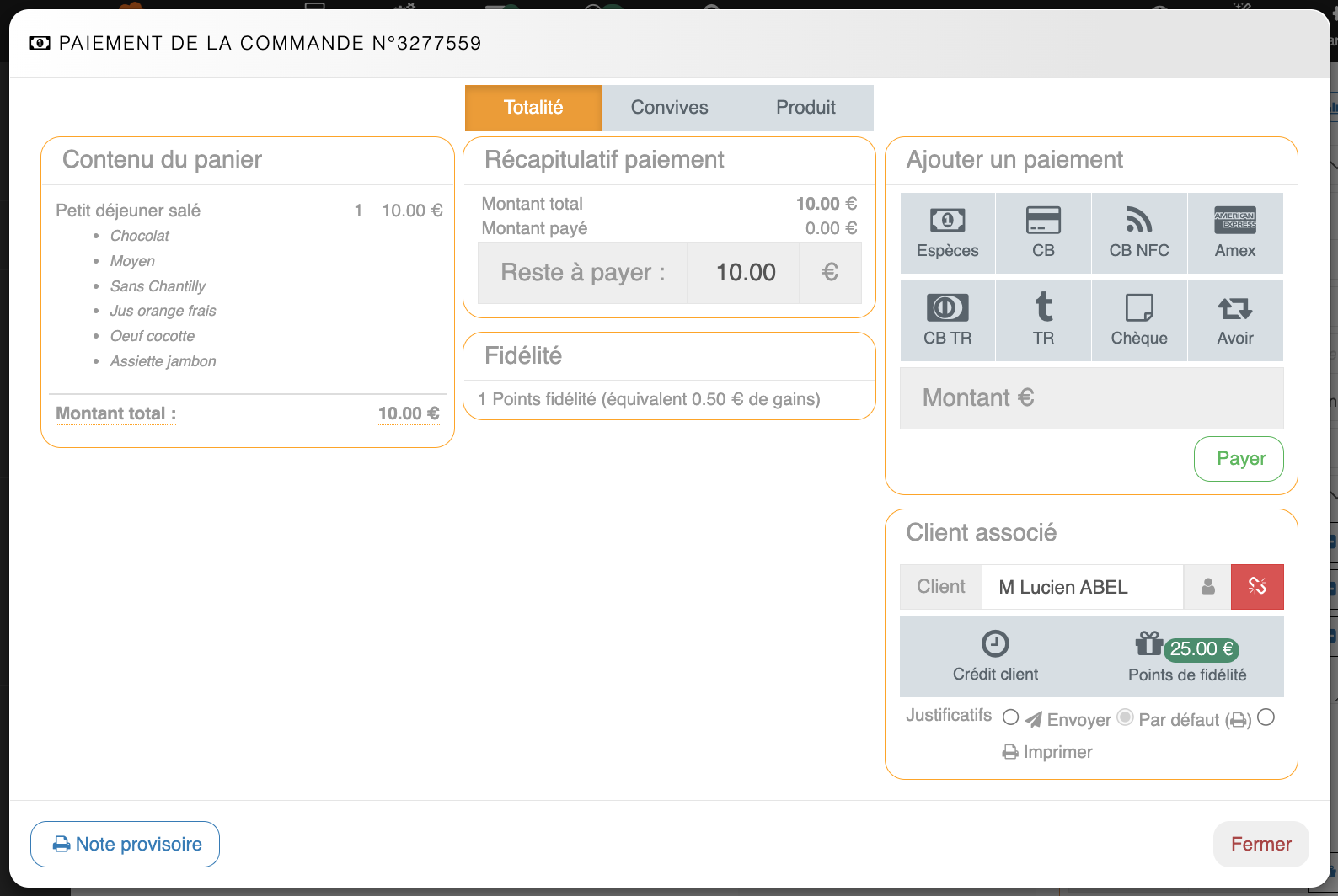
Task: Select the Envoyer receipt radio option
Action: (x=1011, y=718)
